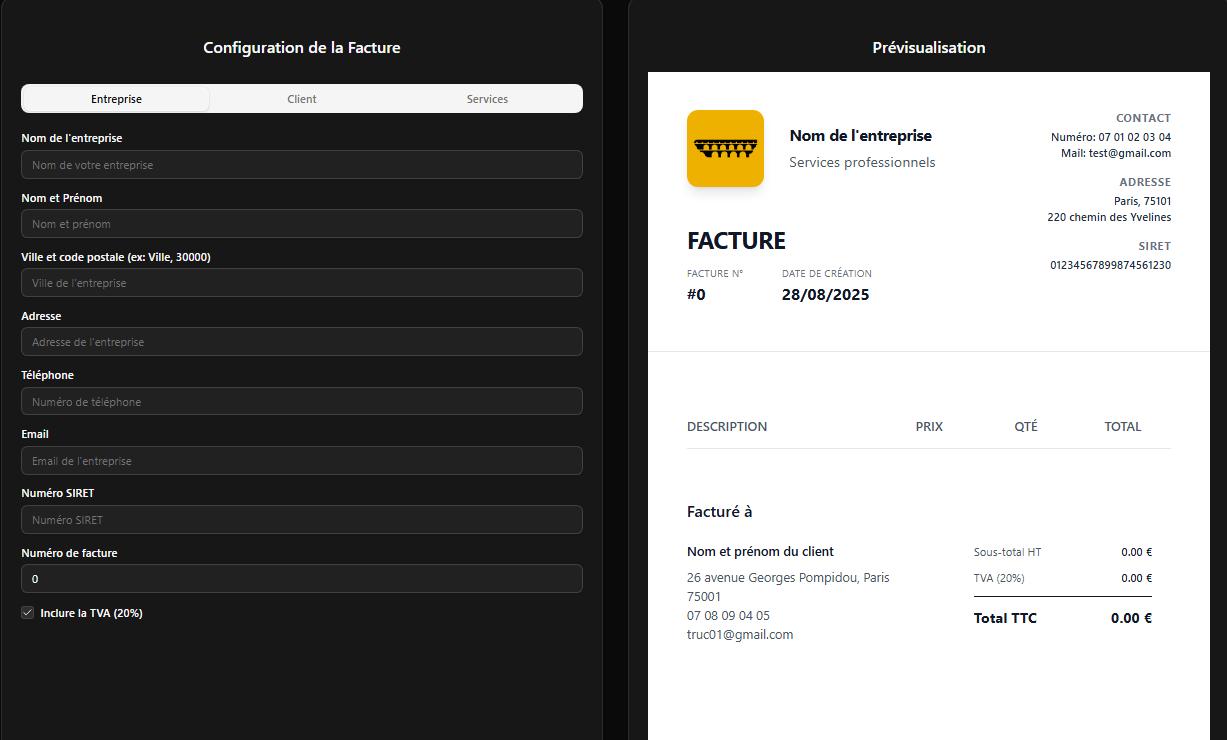Focus the Nom et Prénom field
Screen dimensions: 1227x740
301,224
